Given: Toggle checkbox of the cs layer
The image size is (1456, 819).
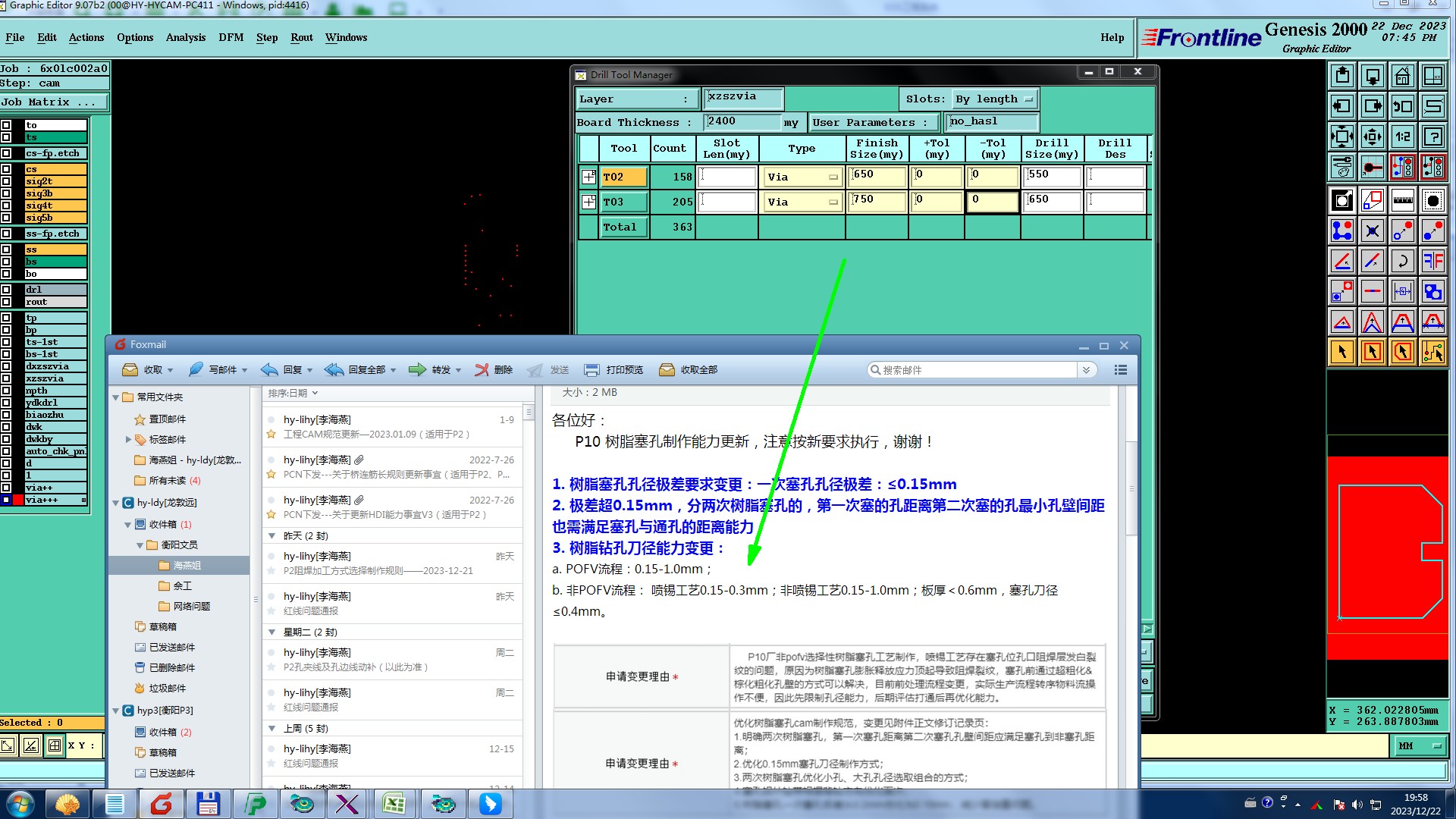Looking at the screenshot, I should [x=6, y=169].
